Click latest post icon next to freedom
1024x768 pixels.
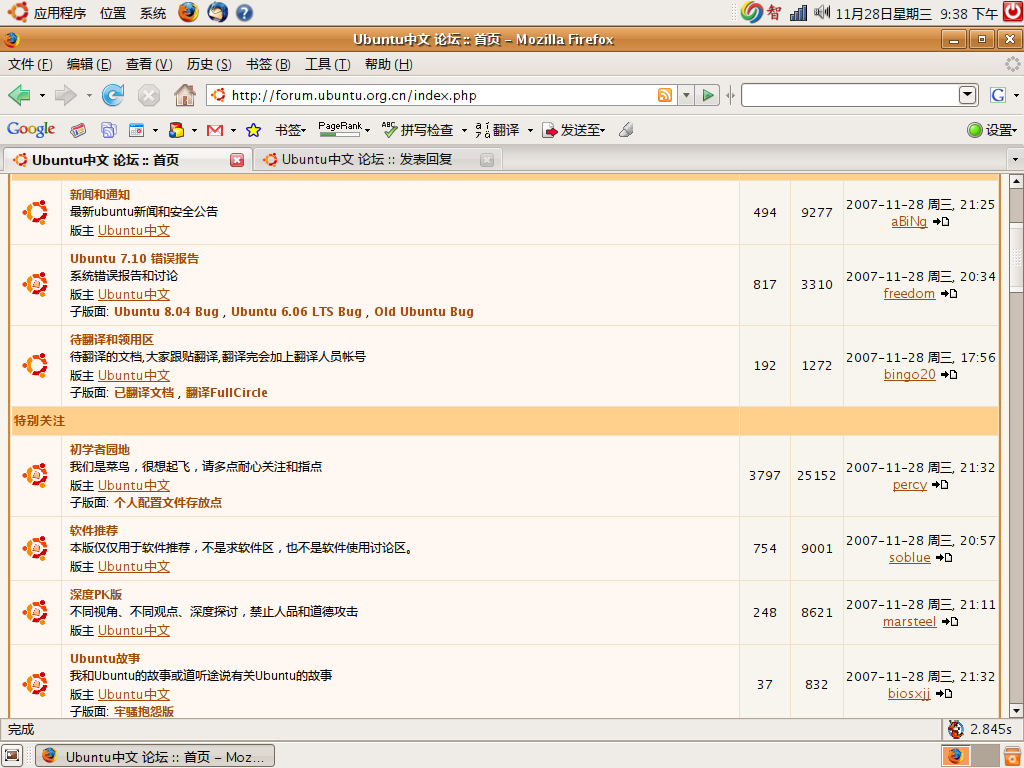pos(949,294)
